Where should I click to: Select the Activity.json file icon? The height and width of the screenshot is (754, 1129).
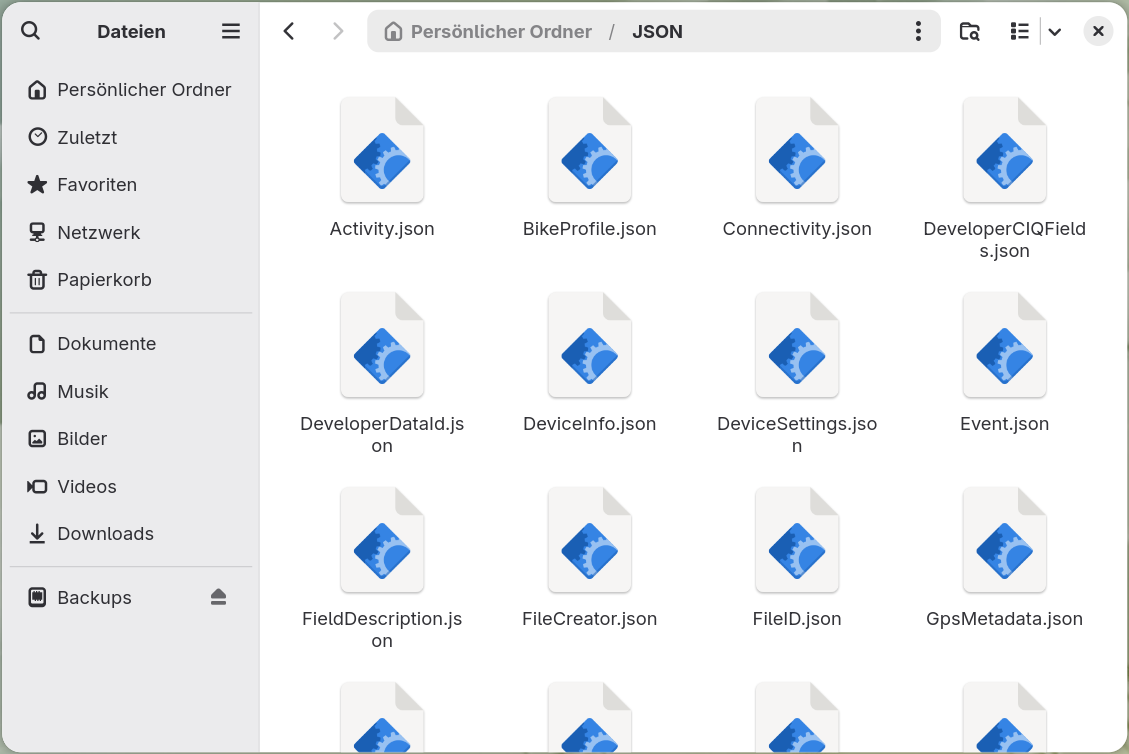point(382,150)
